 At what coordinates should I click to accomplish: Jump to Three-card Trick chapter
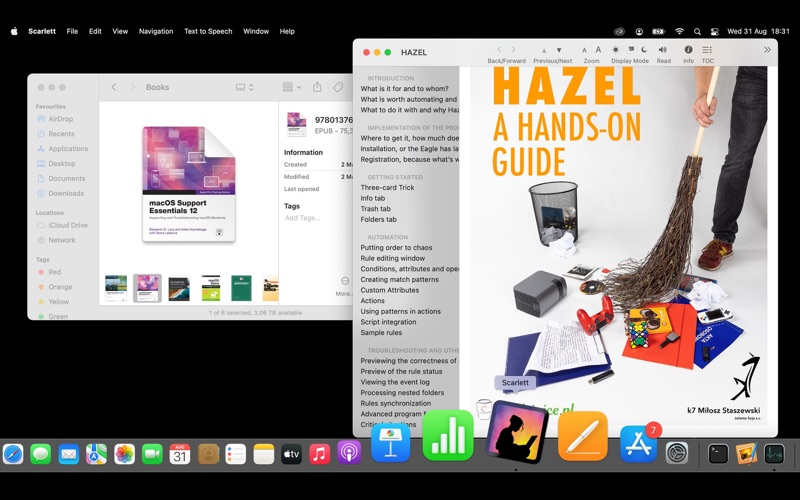(387, 187)
